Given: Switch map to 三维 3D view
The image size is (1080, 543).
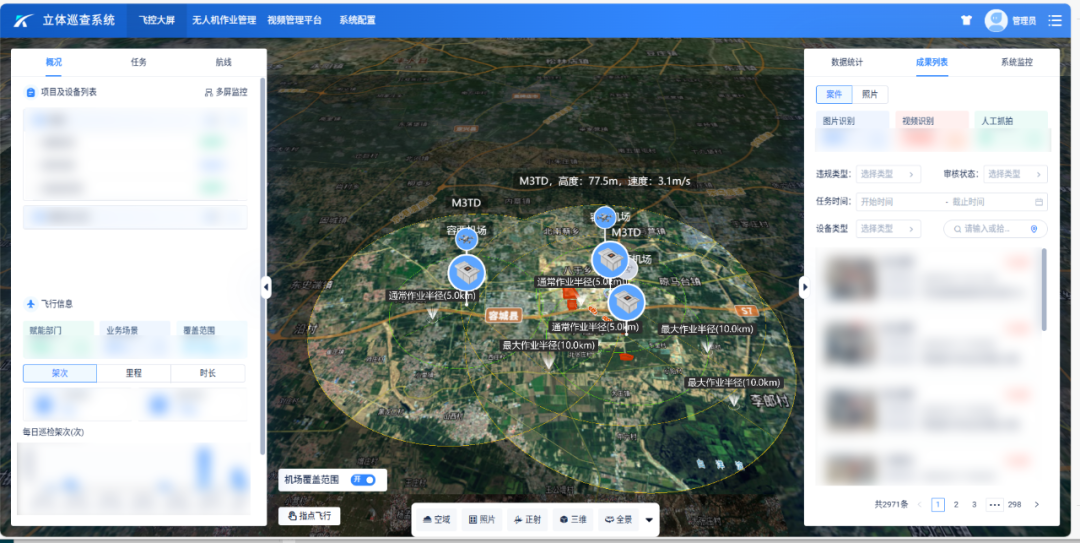Looking at the screenshot, I should point(574,519).
